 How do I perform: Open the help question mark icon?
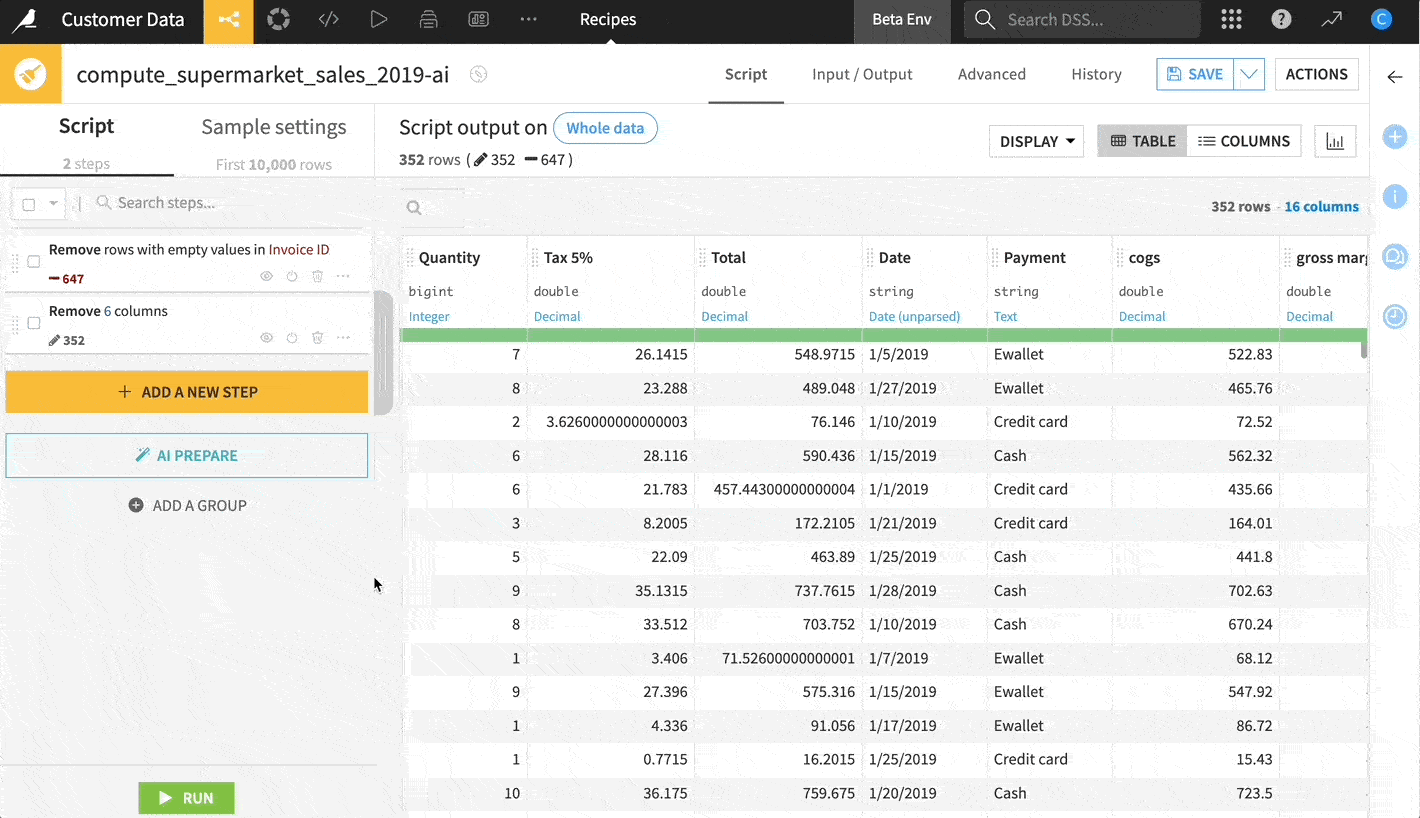coord(1281,18)
